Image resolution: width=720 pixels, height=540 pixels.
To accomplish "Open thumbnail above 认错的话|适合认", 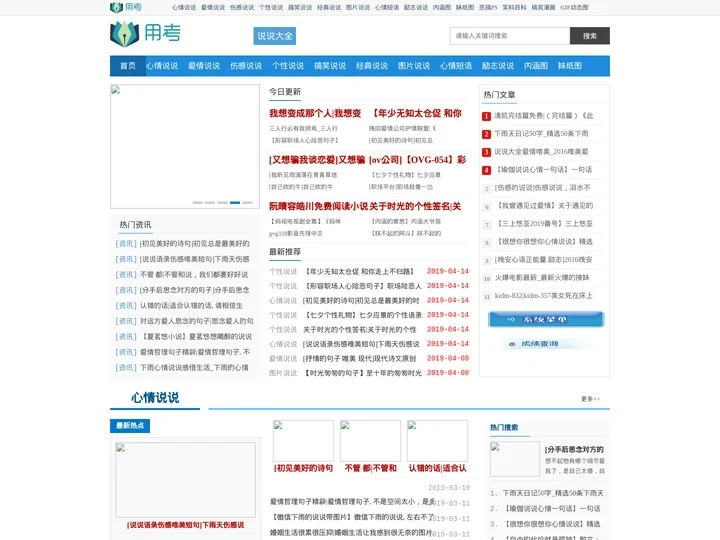I will [x=438, y=441].
